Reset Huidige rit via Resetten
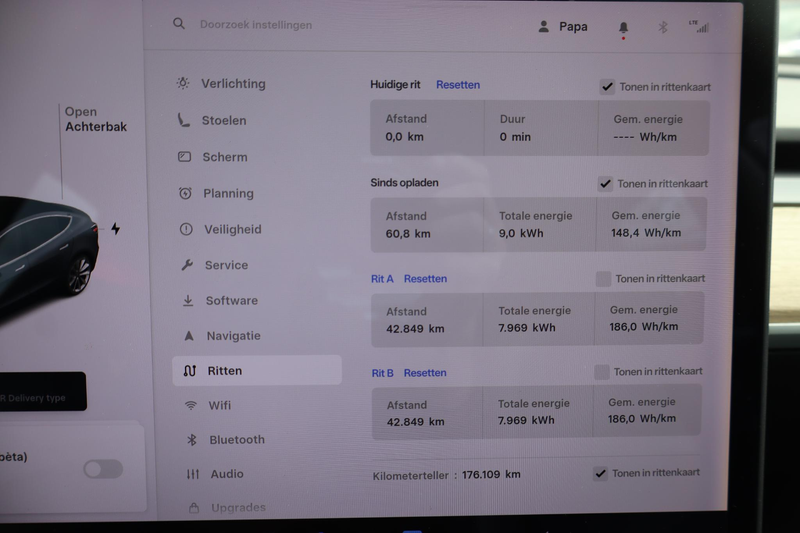Viewport: 800px width, 533px height. coord(458,85)
